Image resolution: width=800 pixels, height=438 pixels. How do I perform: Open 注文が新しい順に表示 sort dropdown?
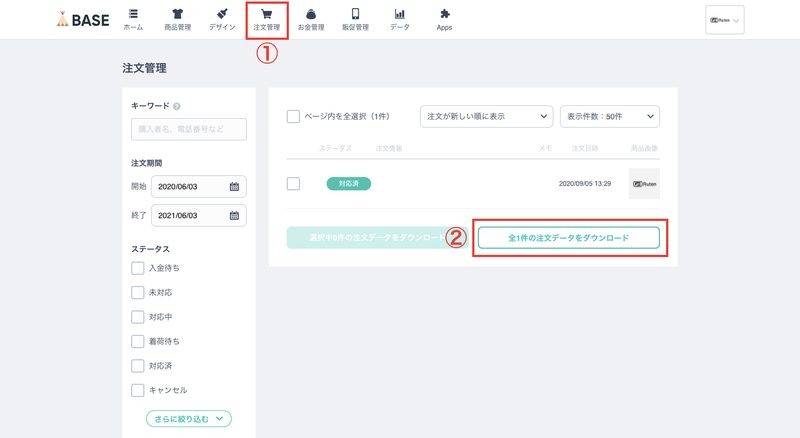click(486, 116)
